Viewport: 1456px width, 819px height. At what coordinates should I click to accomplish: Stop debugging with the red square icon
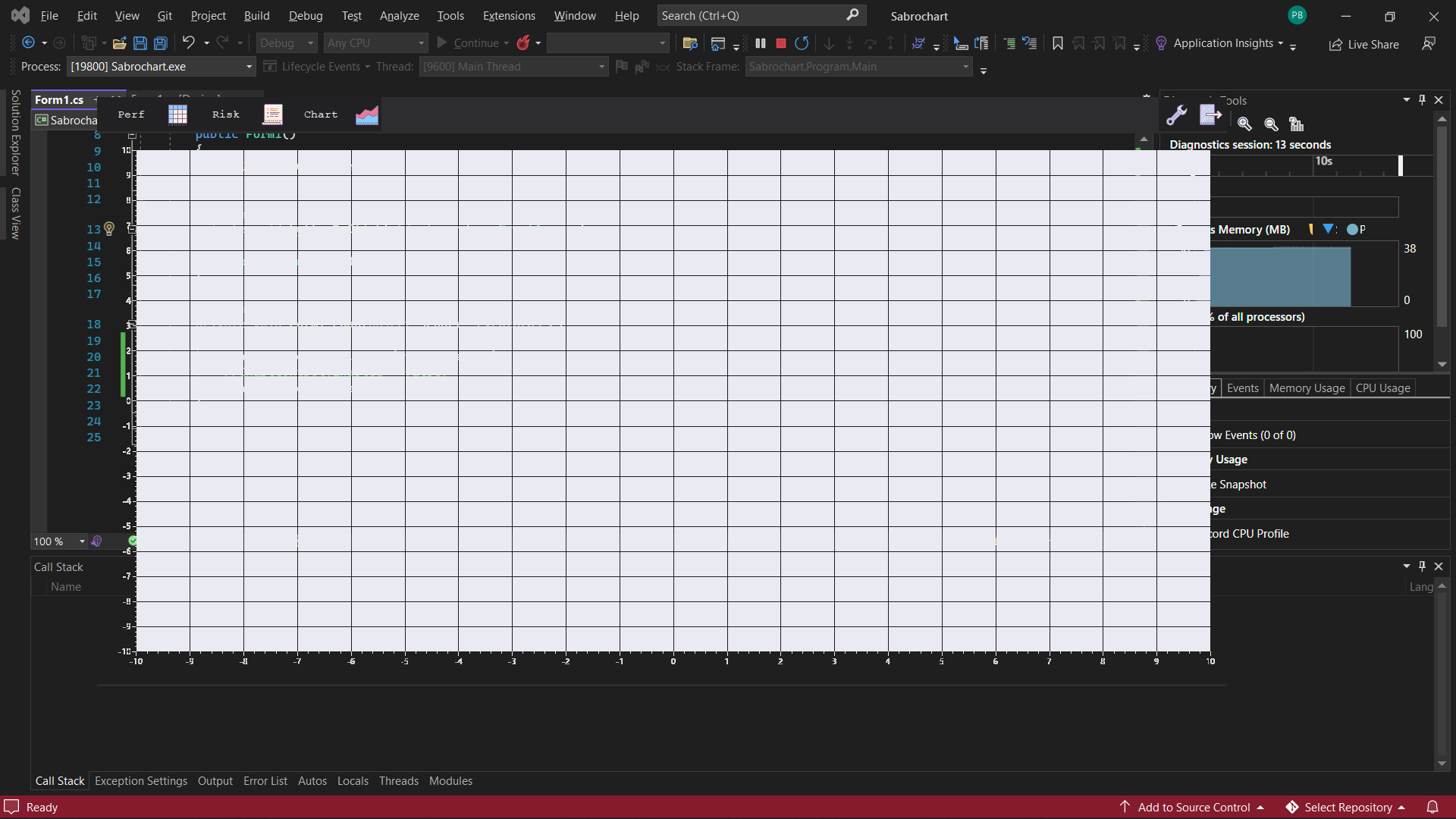[780, 43]
